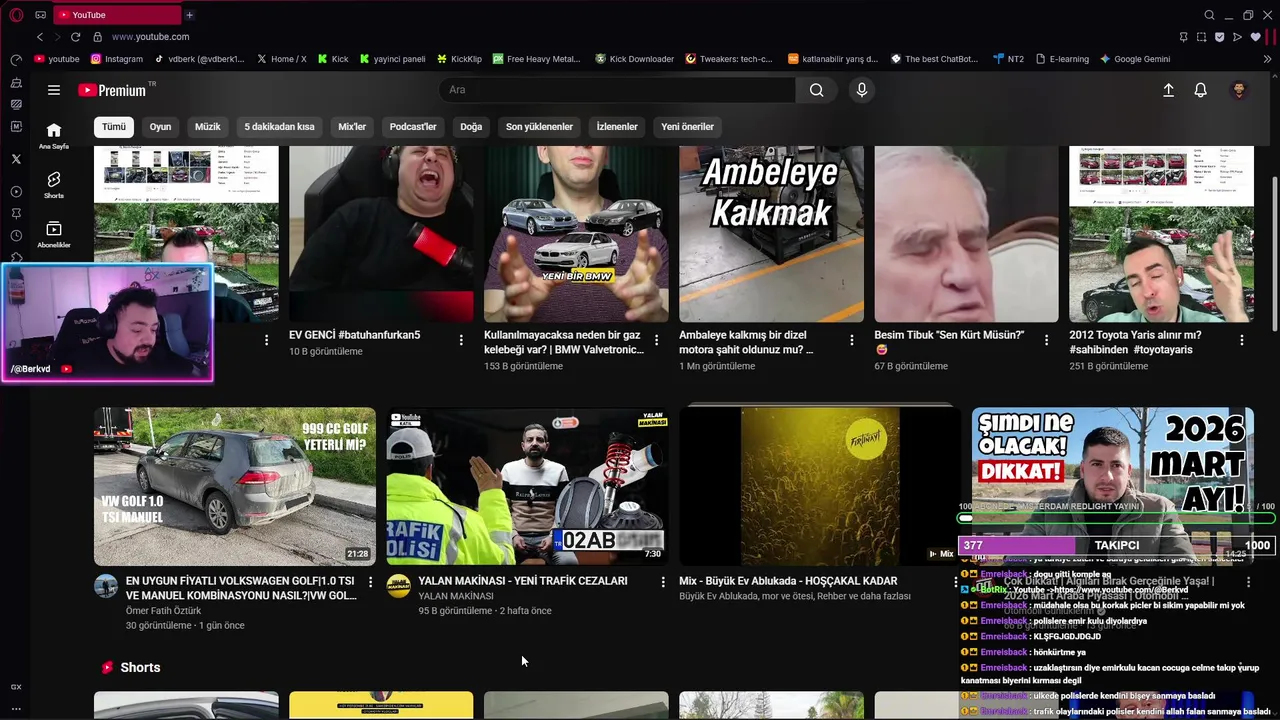This screenshot has width=1280, height=720.
Task: Open the Ambeleye Kalkmak short thumbnail
Action: [x=771, y=234]
